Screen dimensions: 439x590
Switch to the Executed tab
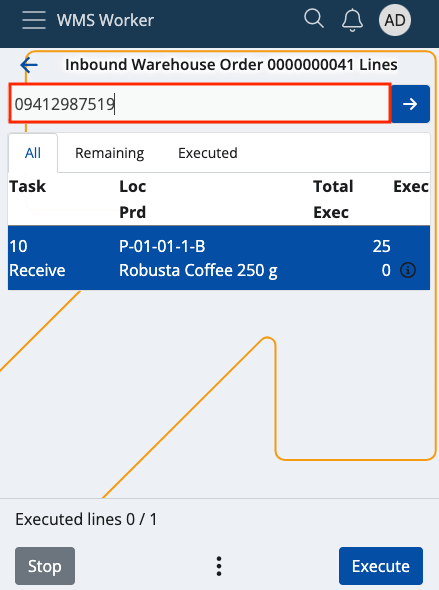(x=208, y=153)
